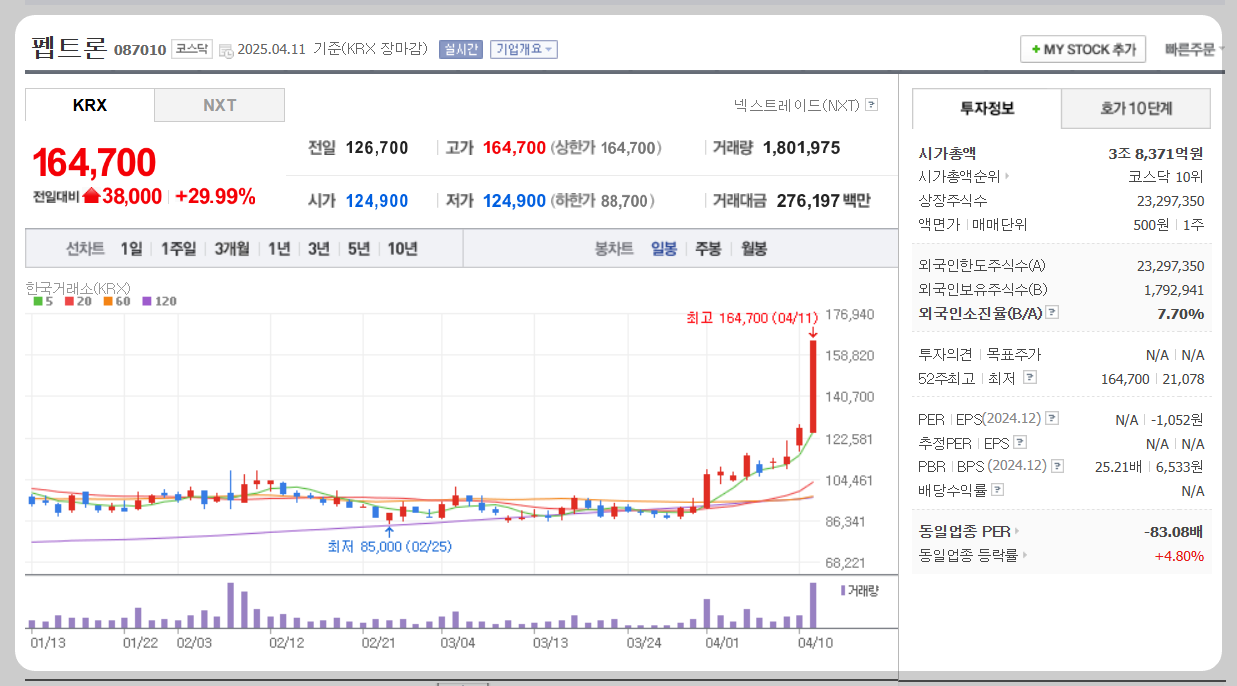Viewport: 1237px width, 686px height.
Task: Click the calendar icon before 2025.04.11
Action: pyautogui.click(x=224, y=50)
